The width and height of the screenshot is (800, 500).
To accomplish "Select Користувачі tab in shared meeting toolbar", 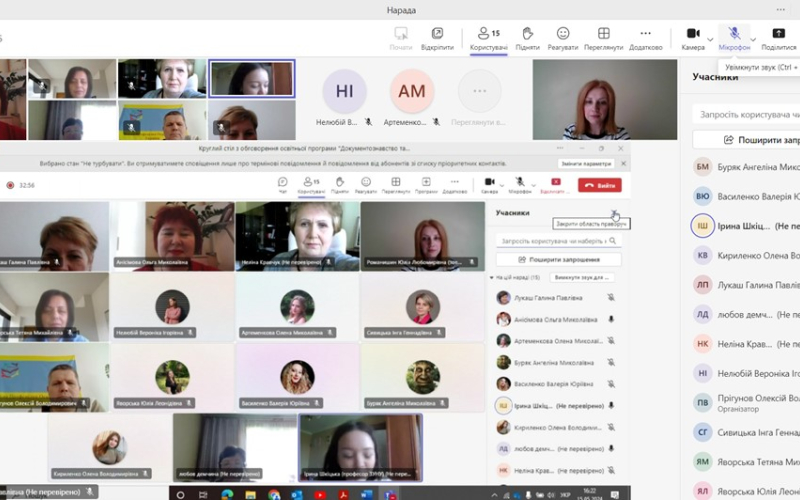I will point(311,185).
